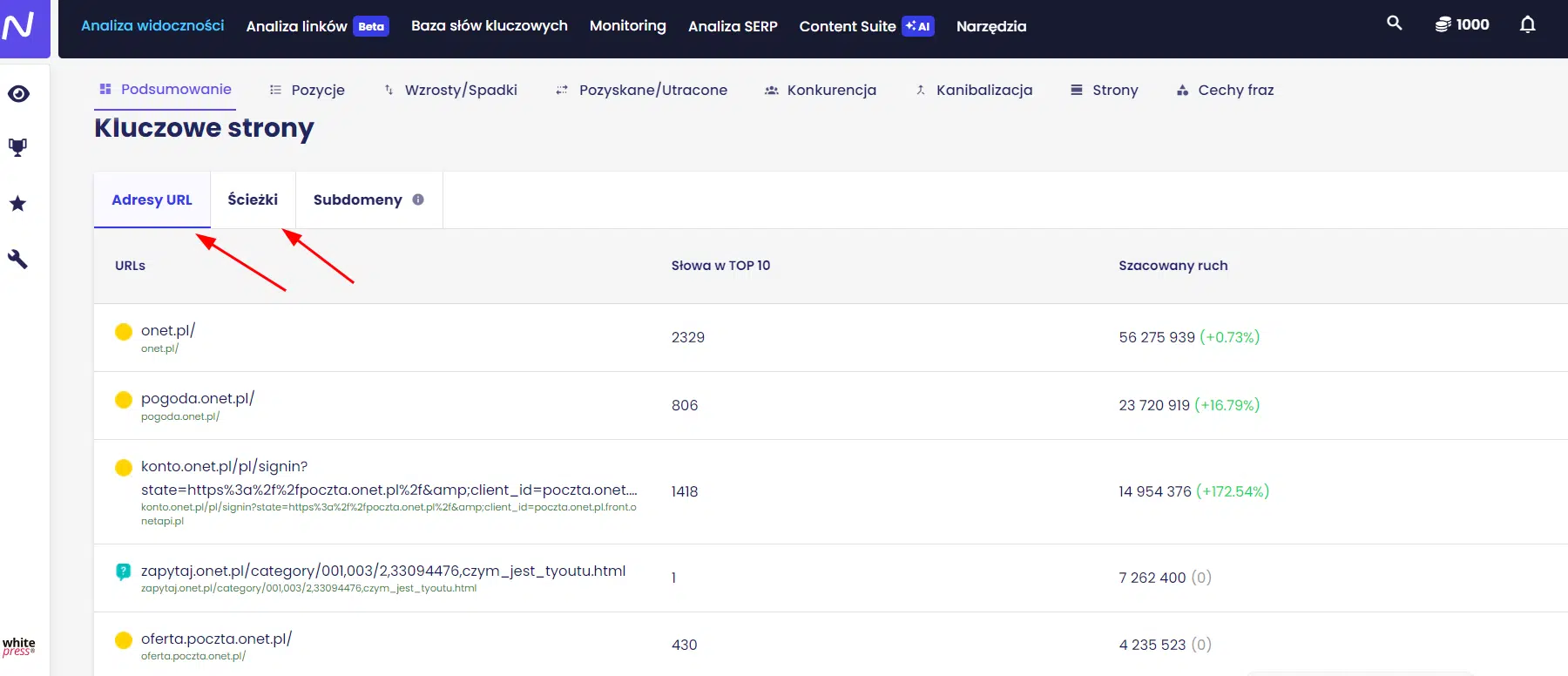Click yellow favicon beside pogoda.onet.pl/ row

[124, 399]
